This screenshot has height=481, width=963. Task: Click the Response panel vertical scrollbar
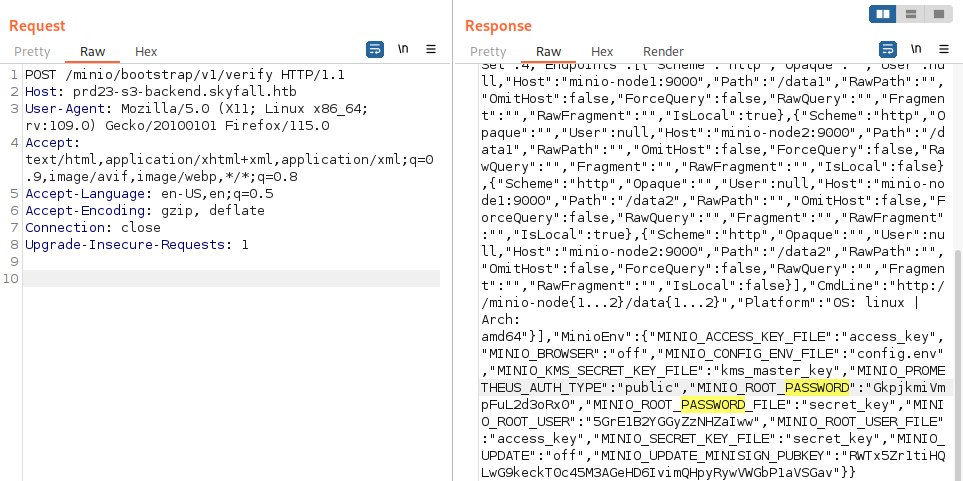pyautogui.click(x=958, y=365)
